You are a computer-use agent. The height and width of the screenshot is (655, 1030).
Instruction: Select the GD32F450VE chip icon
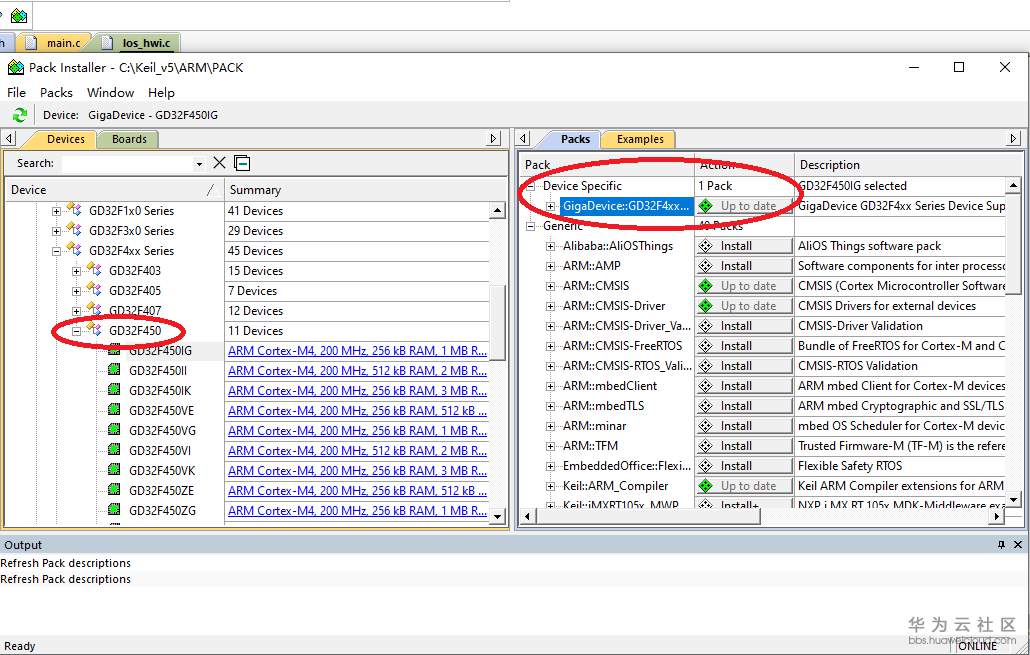(114, 410)
